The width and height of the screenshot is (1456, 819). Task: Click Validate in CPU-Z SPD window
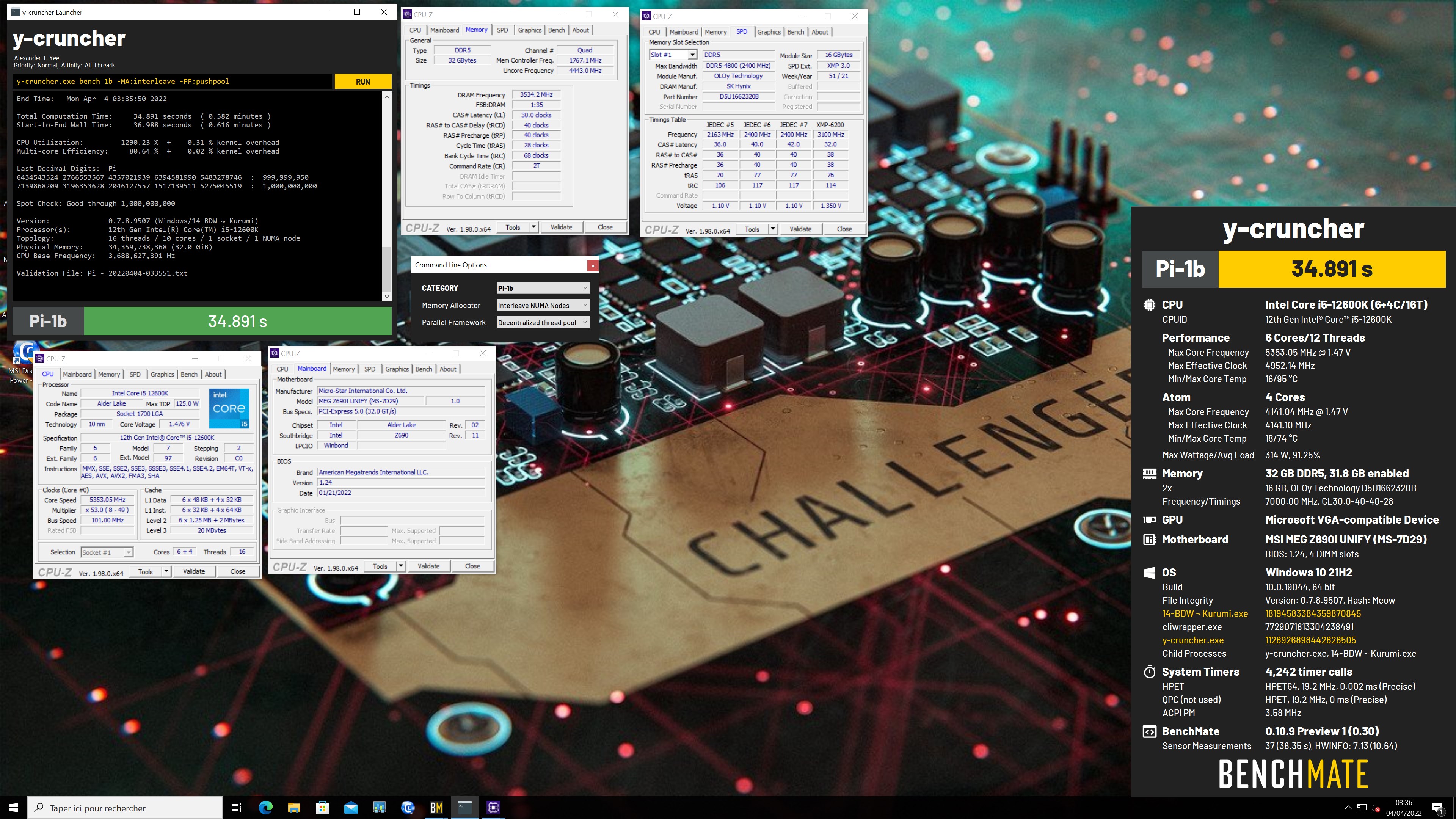(x=800, y=229)
